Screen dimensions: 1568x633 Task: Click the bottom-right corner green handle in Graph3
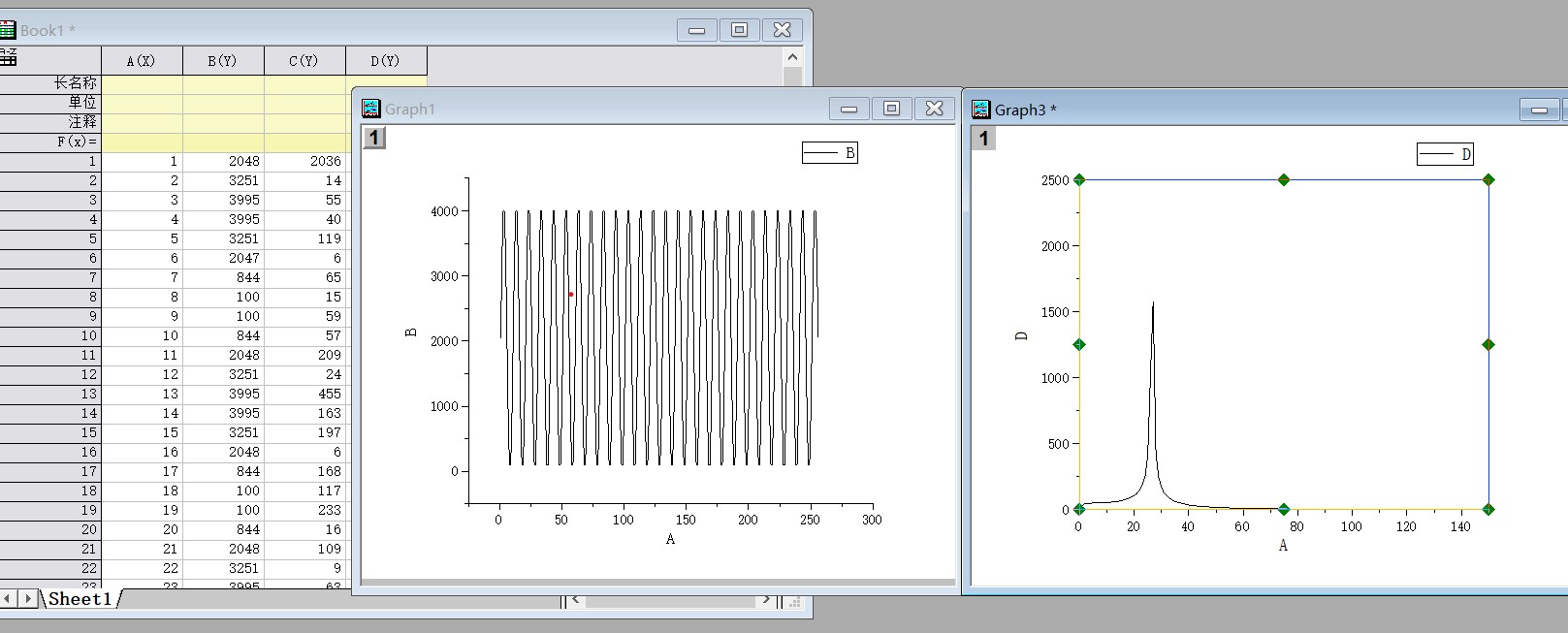tap(1488, 510)
